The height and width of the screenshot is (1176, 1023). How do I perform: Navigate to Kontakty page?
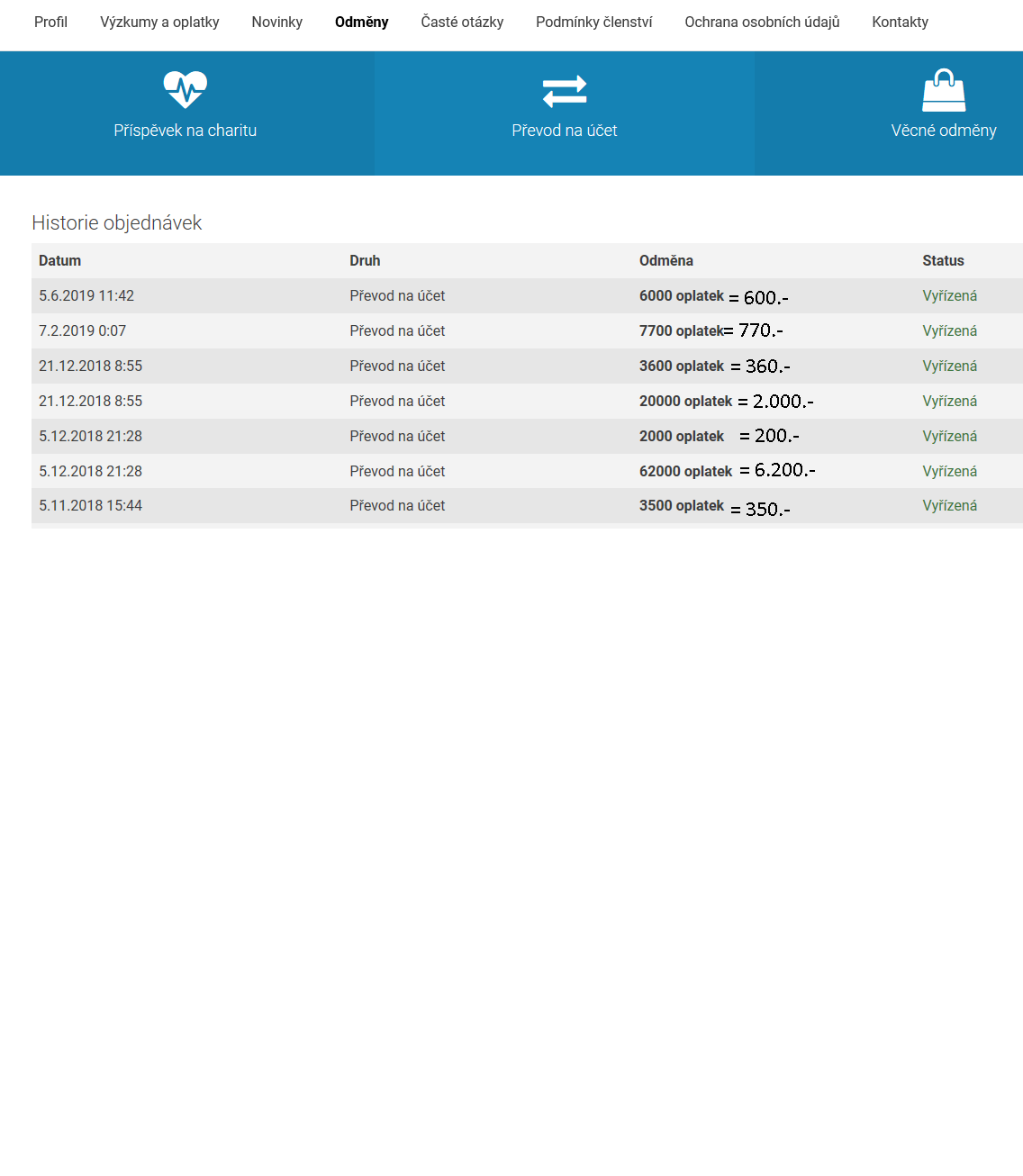[900, 22]
